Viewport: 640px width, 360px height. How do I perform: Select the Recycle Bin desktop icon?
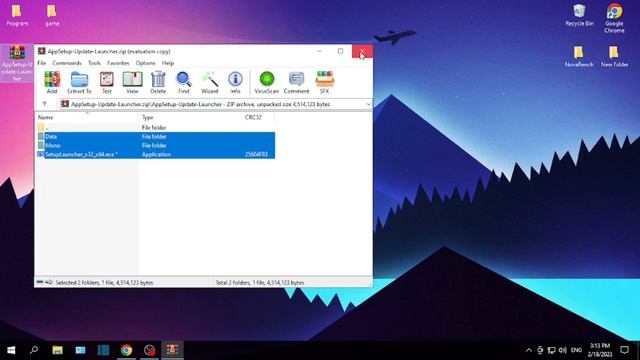579,16
